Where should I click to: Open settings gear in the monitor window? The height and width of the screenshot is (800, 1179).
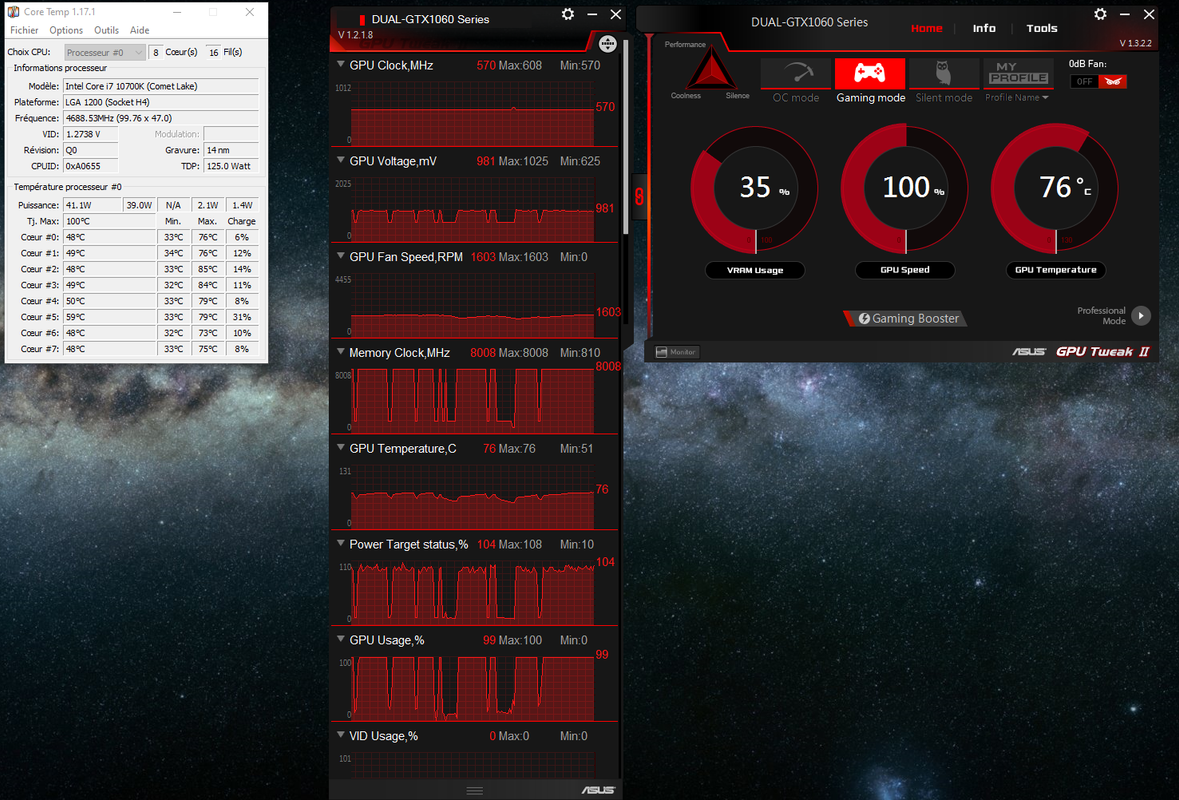coord(568,14)
